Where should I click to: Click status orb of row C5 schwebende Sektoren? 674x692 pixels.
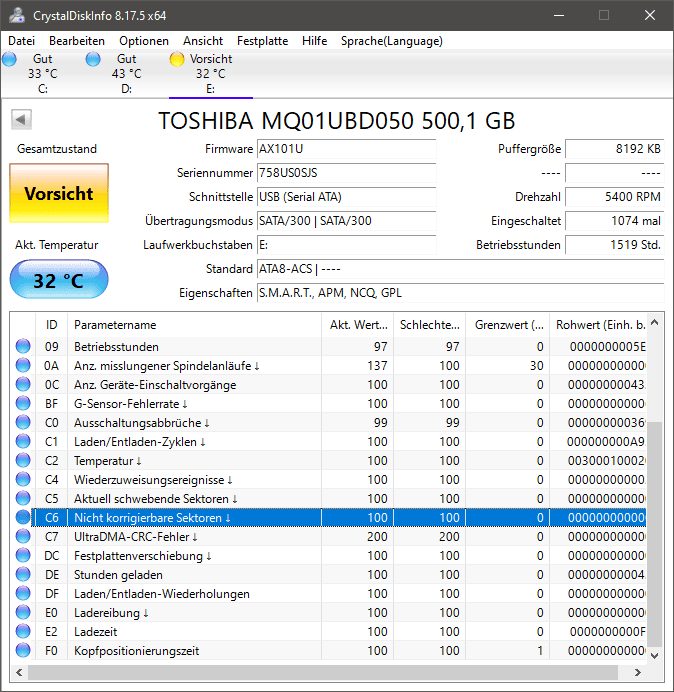pyautogui.click(x=23, y=498)
